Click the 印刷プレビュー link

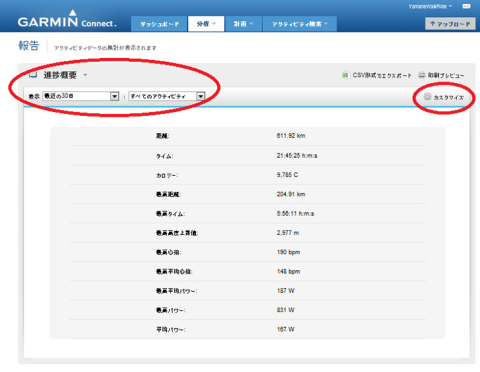(446, 75)
